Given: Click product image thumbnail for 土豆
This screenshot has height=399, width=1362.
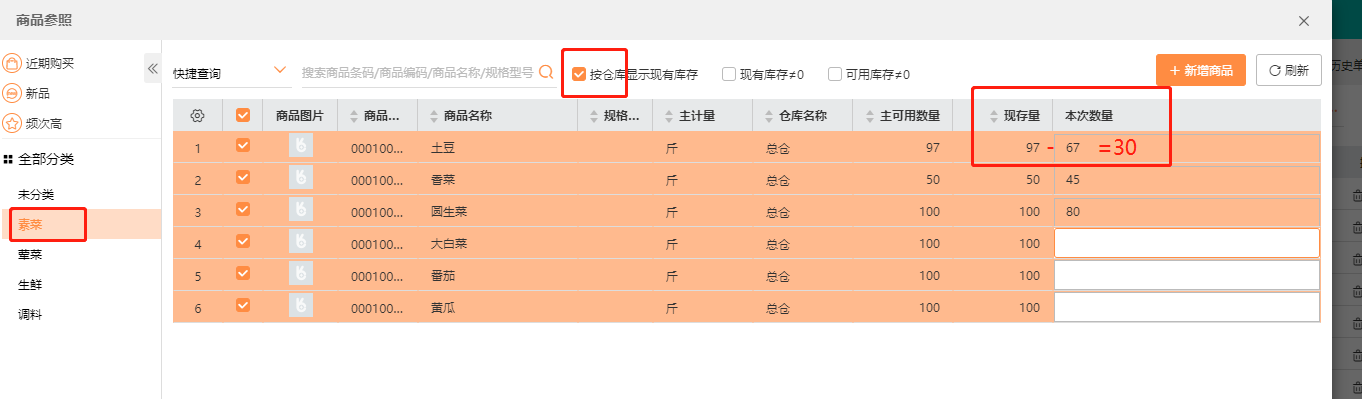Looking at the screenshot, I should [x=300, y=146].
